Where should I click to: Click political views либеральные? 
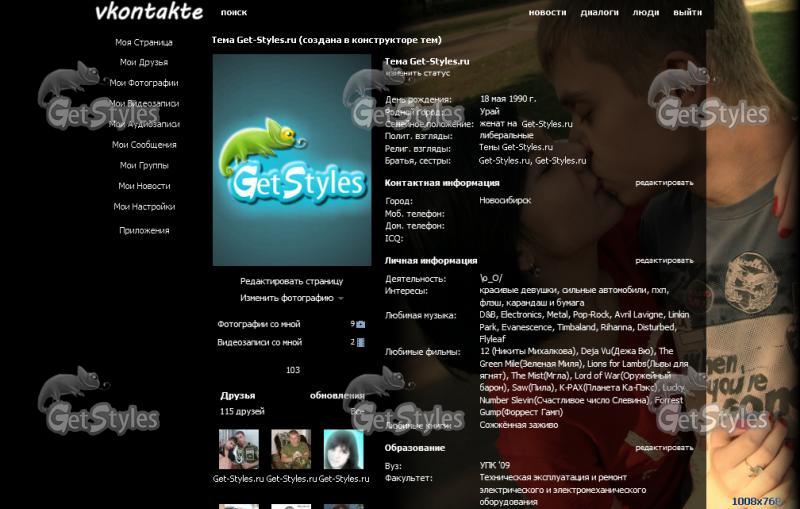(x=506, y=136)
